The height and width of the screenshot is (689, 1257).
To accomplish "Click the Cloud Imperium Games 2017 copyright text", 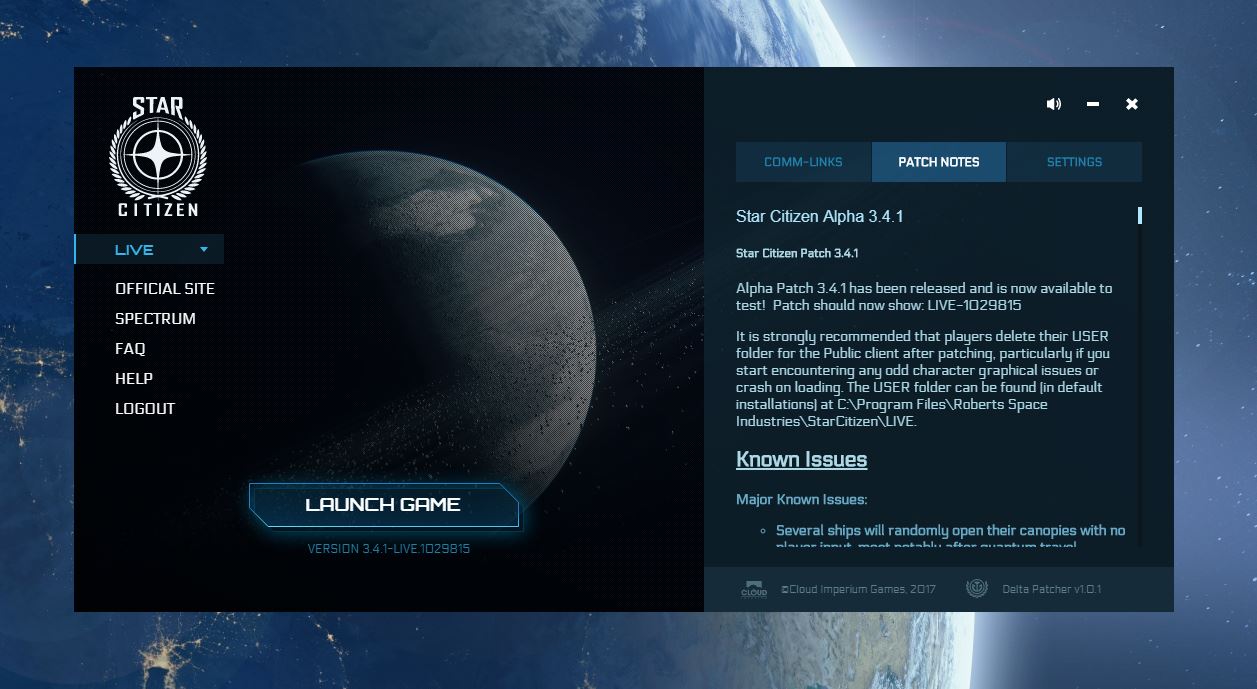I will pos(858,589).
